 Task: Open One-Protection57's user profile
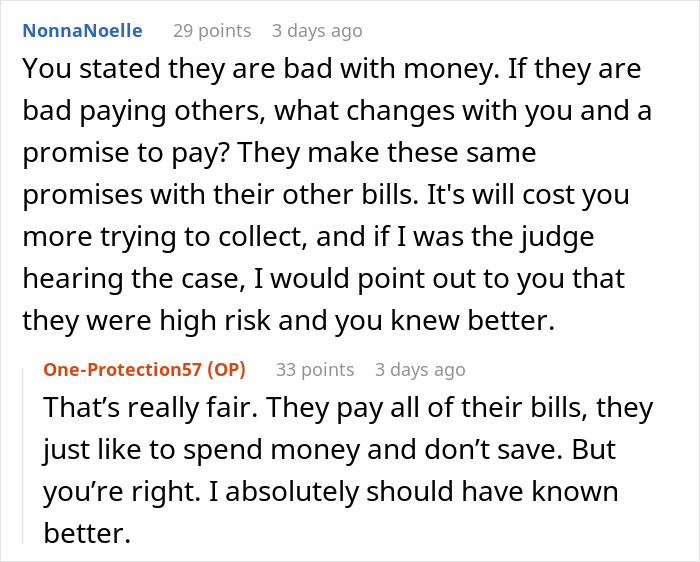pyautogui.click(x=125, y=370)
